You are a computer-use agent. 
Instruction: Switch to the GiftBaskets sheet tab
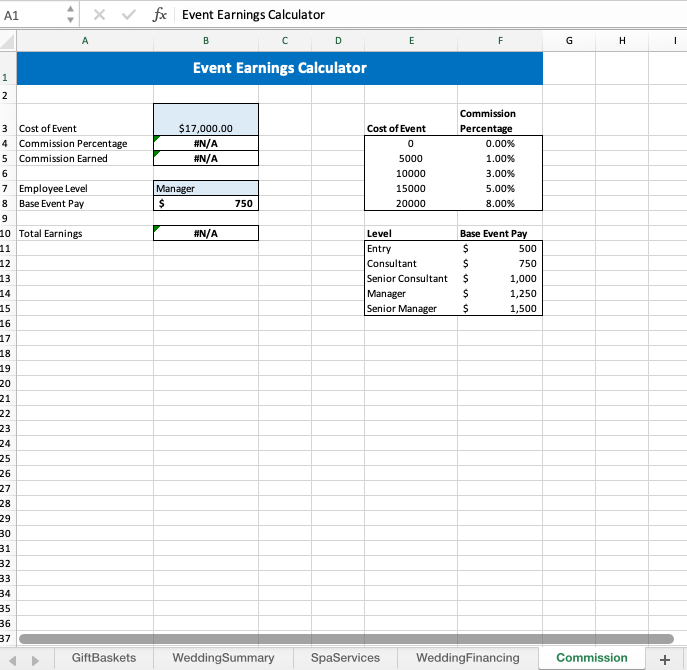[x=104, y=658]
